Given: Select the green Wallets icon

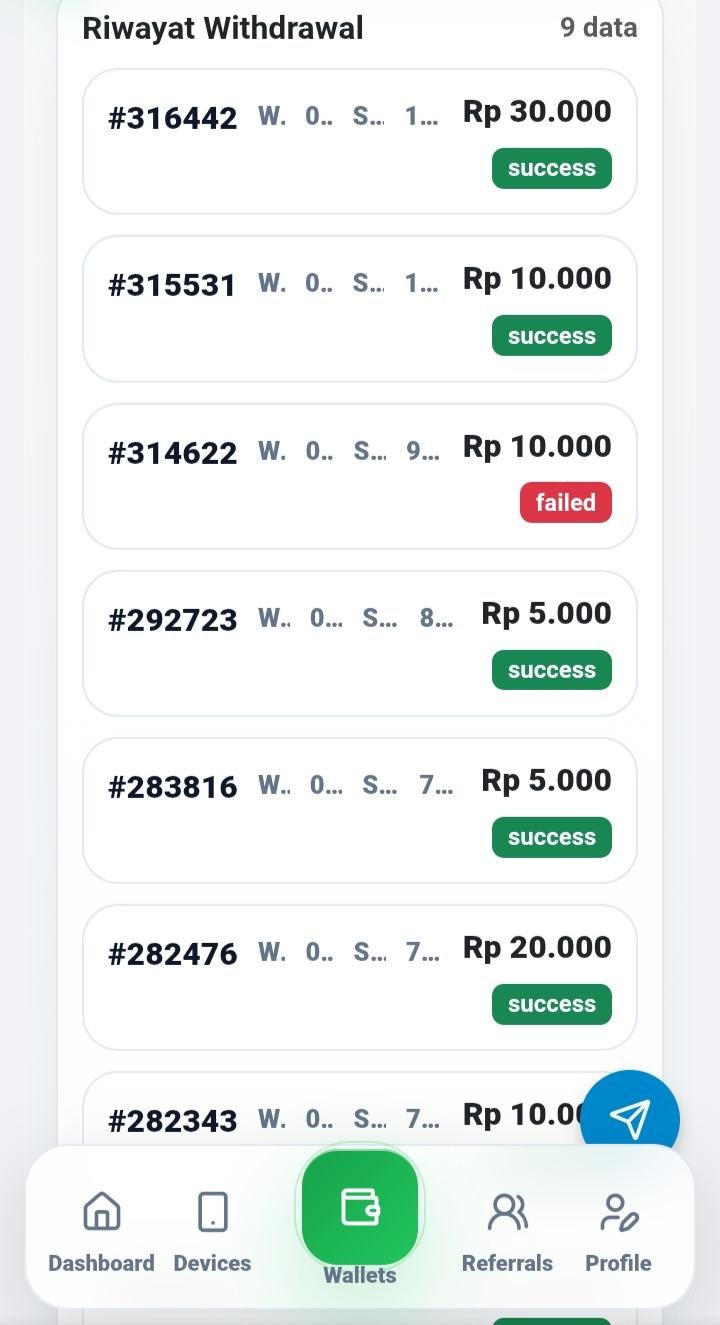Looking at the screenshot, I should coord(360,1207).
